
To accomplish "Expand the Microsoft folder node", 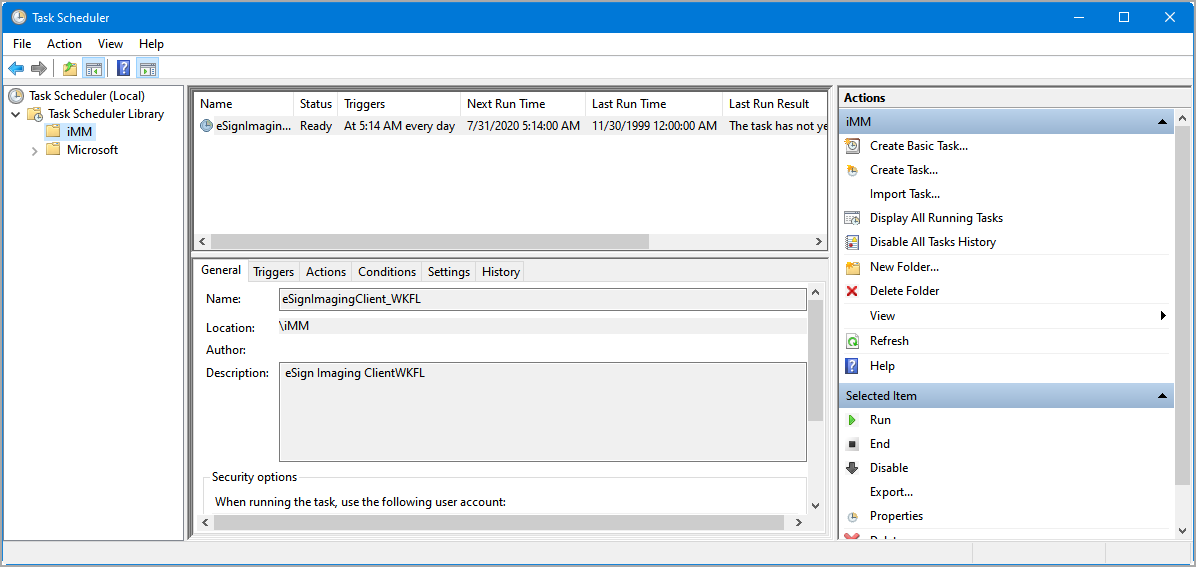I will coord(34,150).
